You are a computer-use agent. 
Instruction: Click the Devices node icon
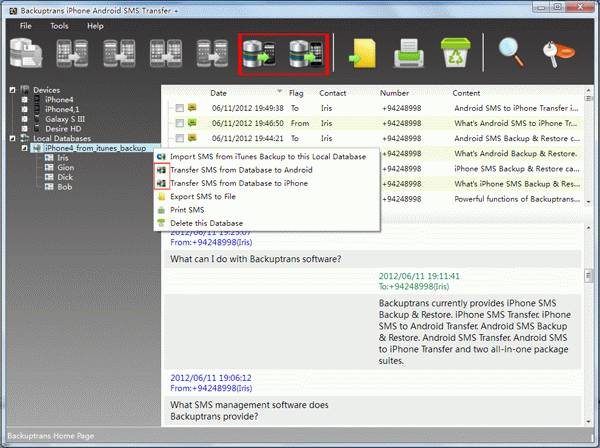[x=25, y=90]
